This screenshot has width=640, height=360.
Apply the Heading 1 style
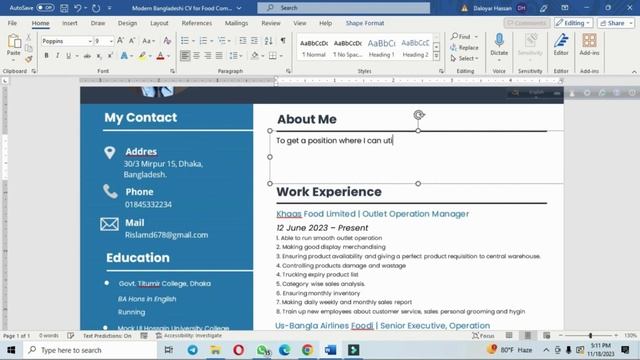[x=381, y=48]
